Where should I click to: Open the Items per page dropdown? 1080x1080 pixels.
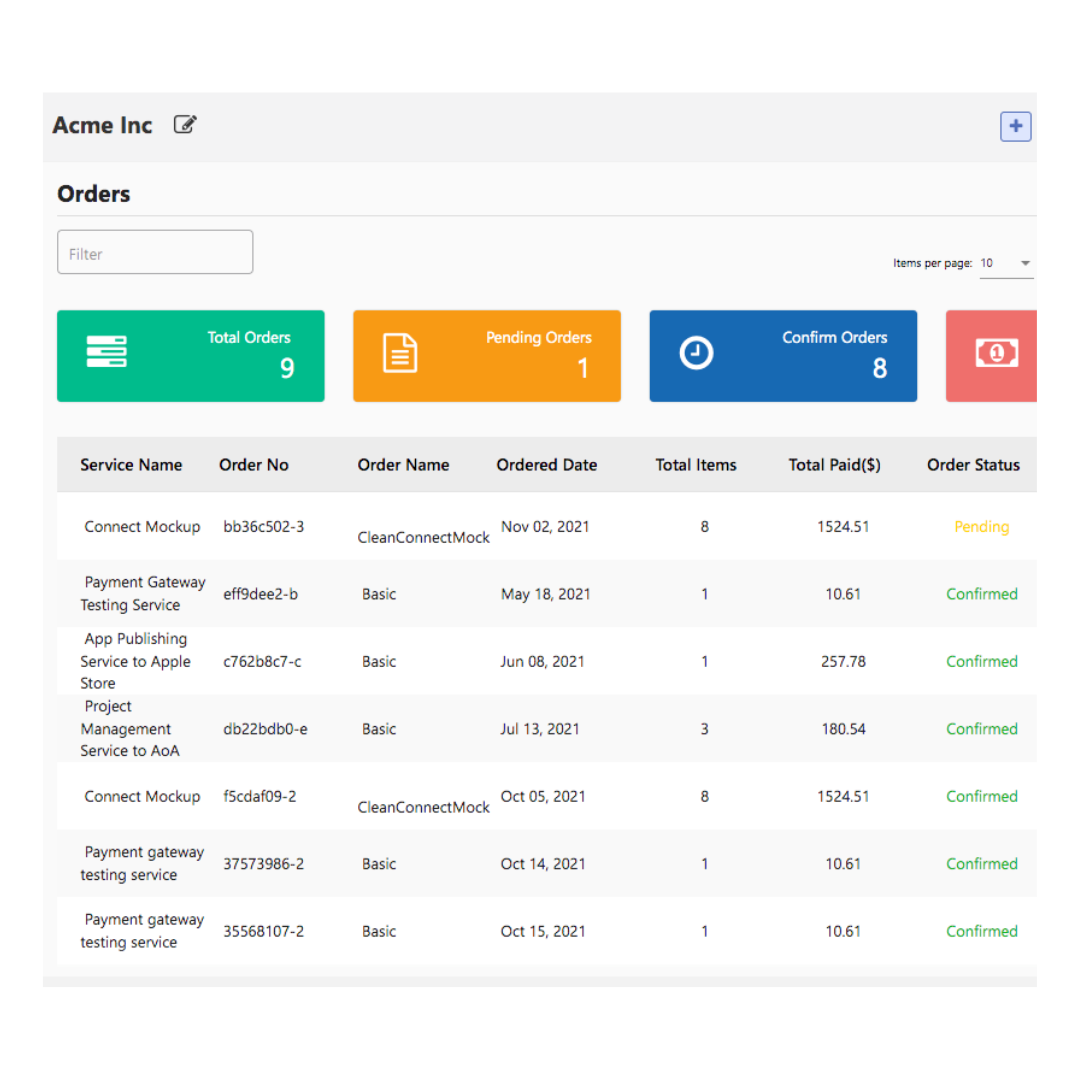point(1006,263)
